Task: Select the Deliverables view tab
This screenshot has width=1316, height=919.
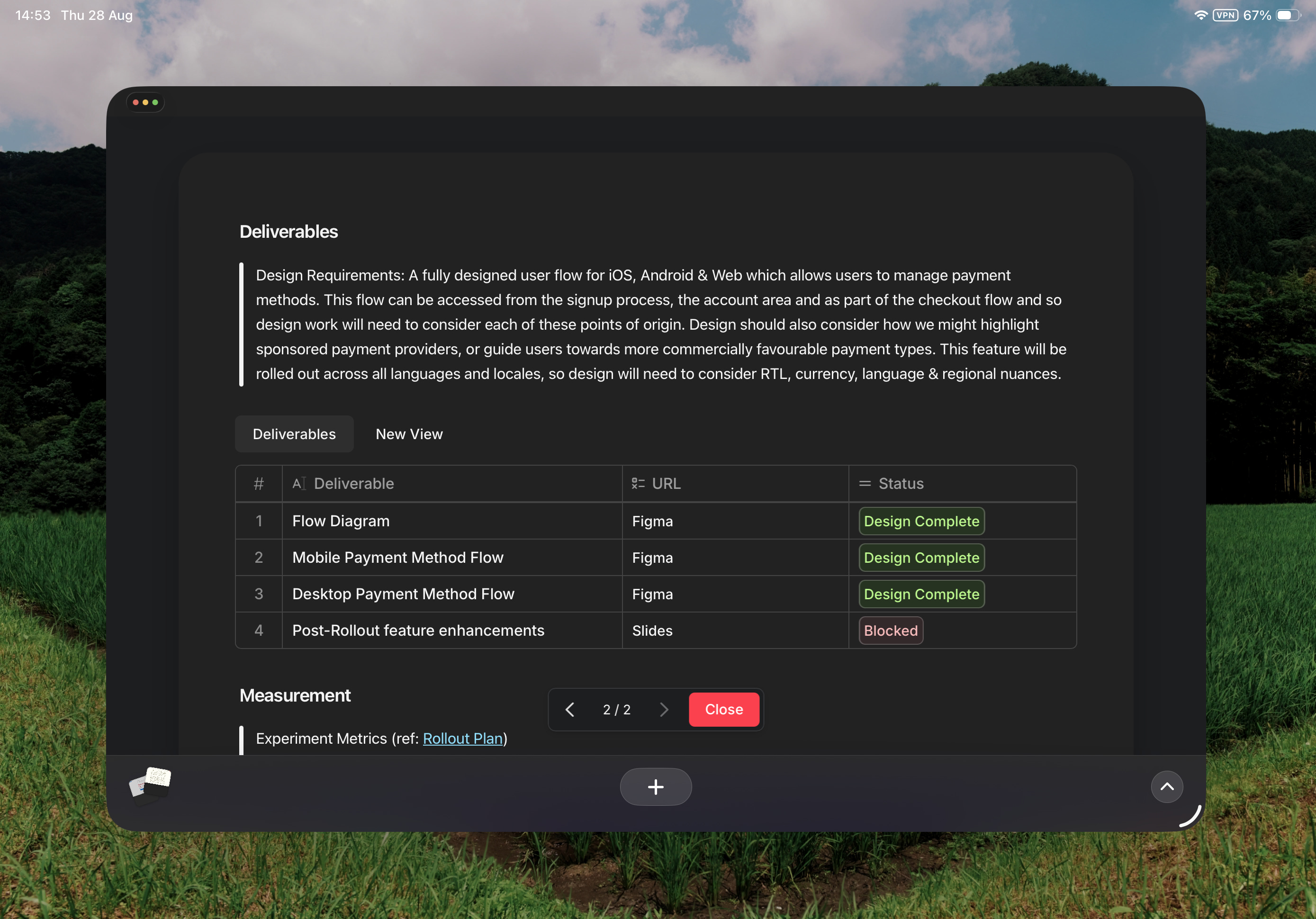Action: [294, 434]
